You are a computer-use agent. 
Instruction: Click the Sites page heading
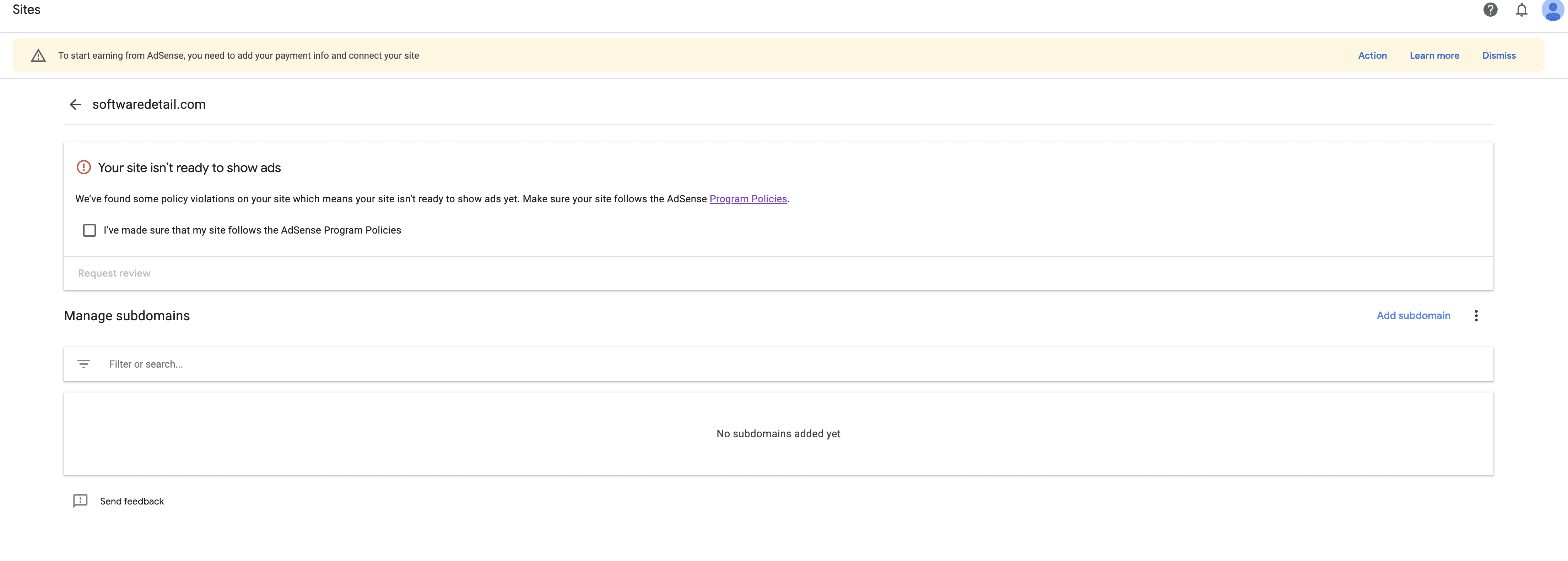pos(26,10)
